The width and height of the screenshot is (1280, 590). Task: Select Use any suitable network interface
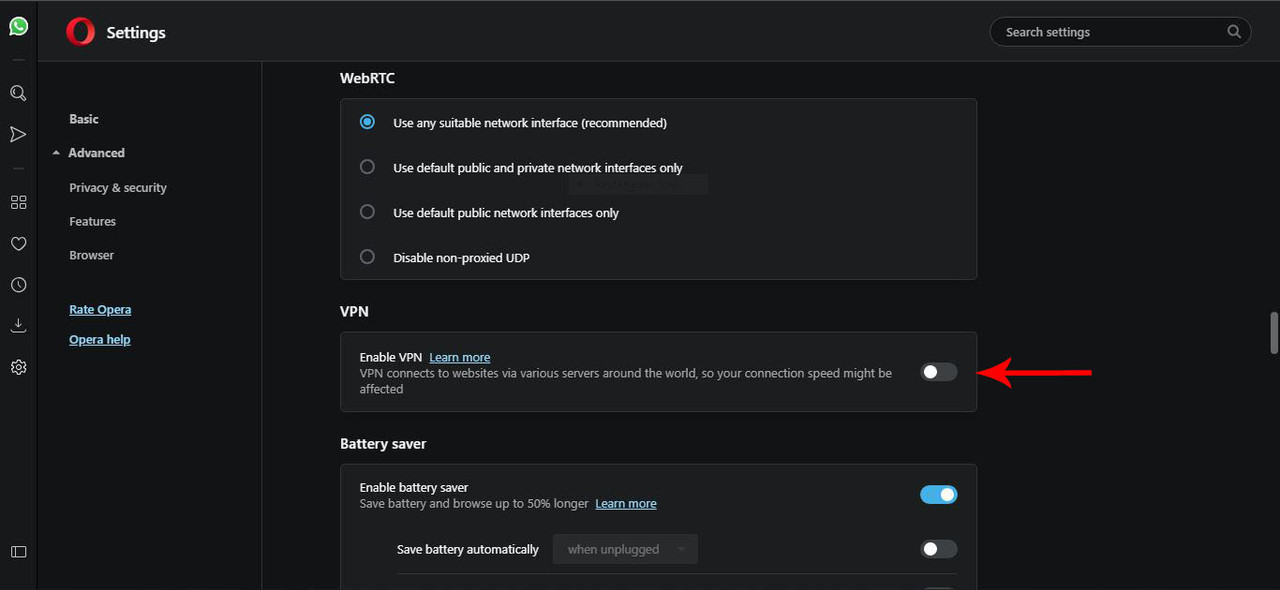pos(367,122)
